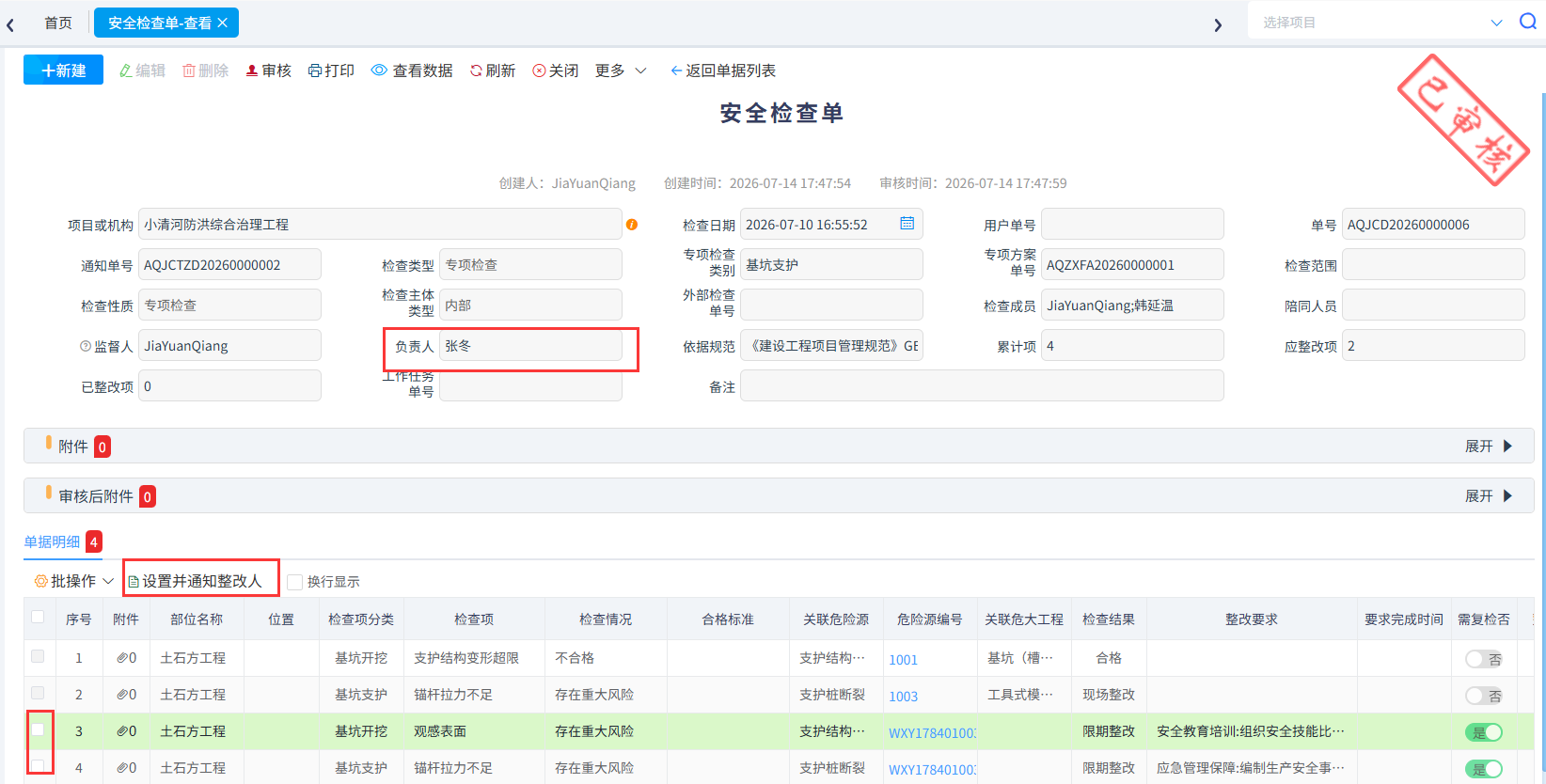This screenshot has height=784, width=1546.
Task: Click the orange info icon beside 项目或机构
Action: 632,225
